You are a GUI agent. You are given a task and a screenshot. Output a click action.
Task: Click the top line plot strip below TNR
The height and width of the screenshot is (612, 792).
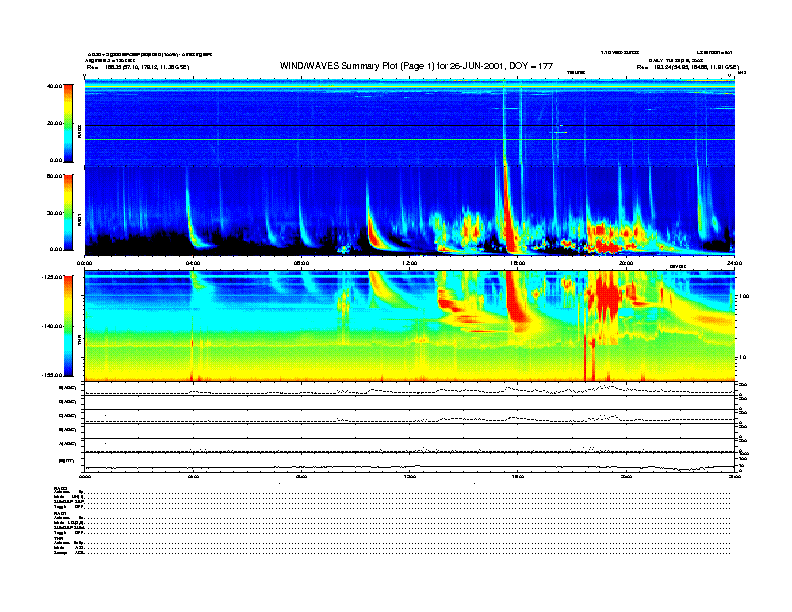click(409, 389)
